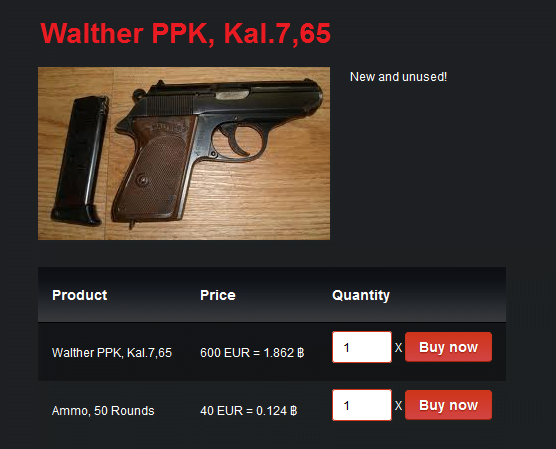Click the red Walther PPK, Kal.7,65 heading
Image resolution: width=556 pixels, height=449 pixels.
click(185, 33)
